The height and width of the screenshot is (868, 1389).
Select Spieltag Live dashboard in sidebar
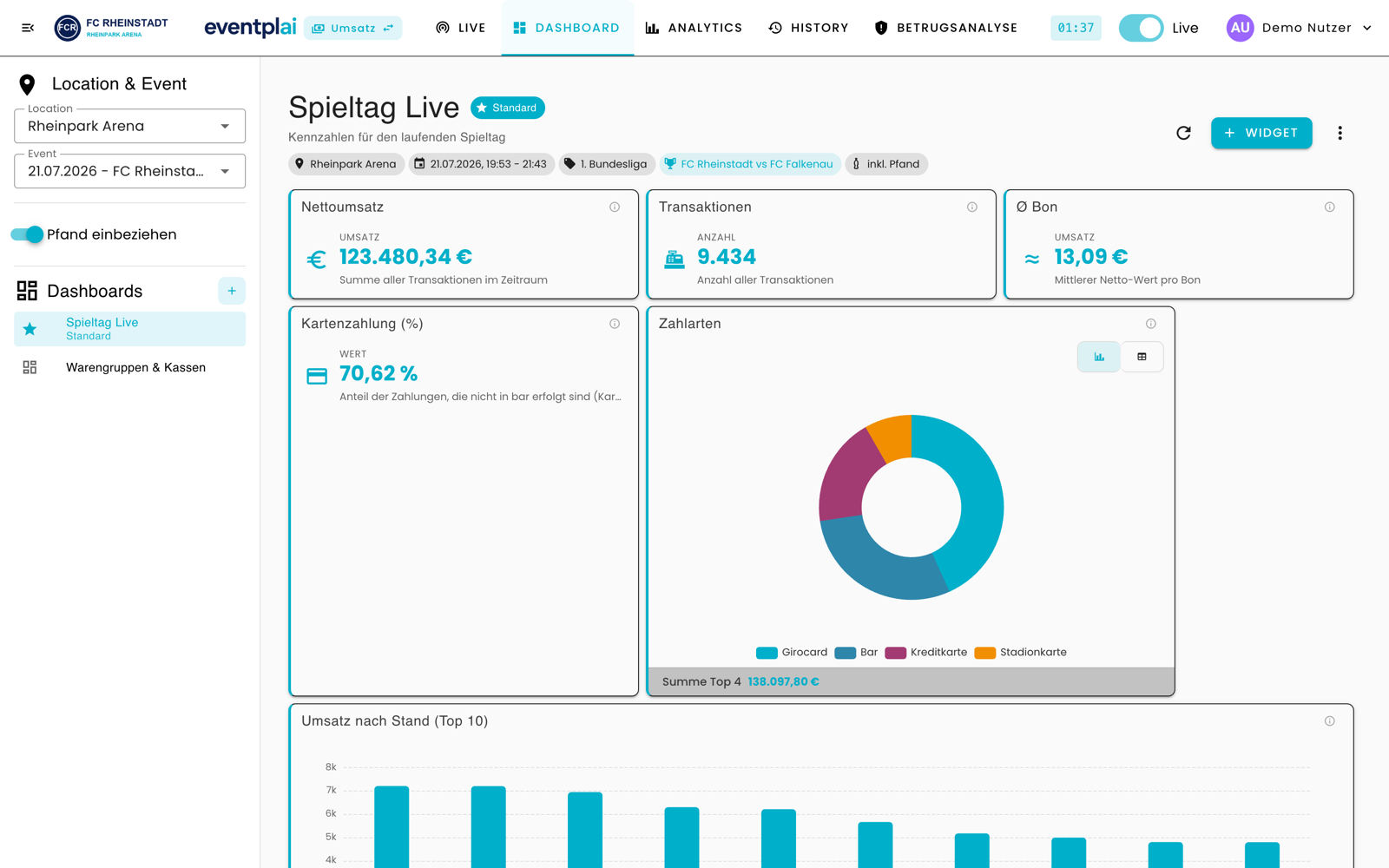129,329
